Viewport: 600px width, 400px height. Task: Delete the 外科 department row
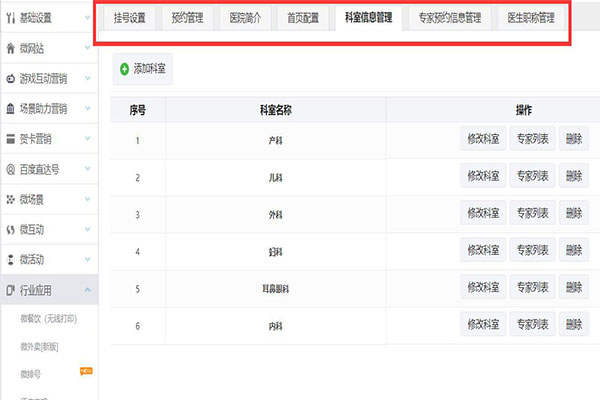[574, 213]
